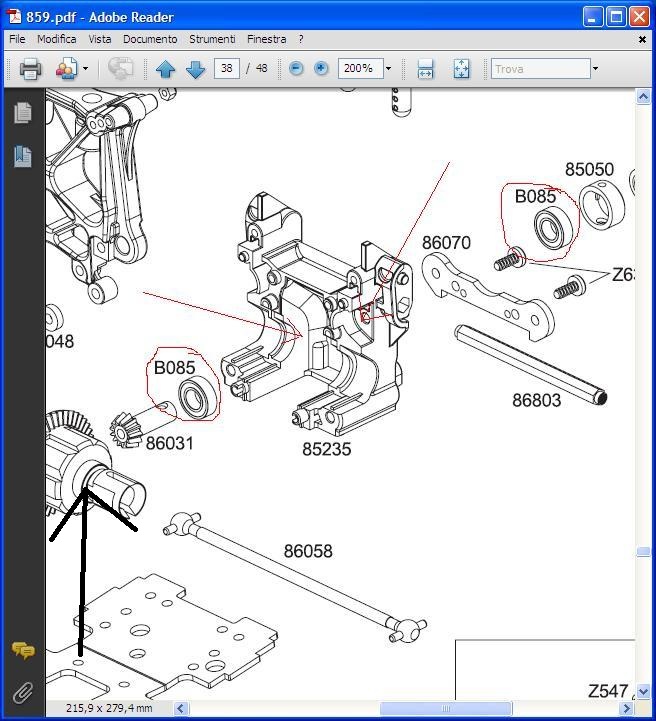Viewport: 656px width, 721px height.
Task: Click the Trova search text box
Action: 540,69
